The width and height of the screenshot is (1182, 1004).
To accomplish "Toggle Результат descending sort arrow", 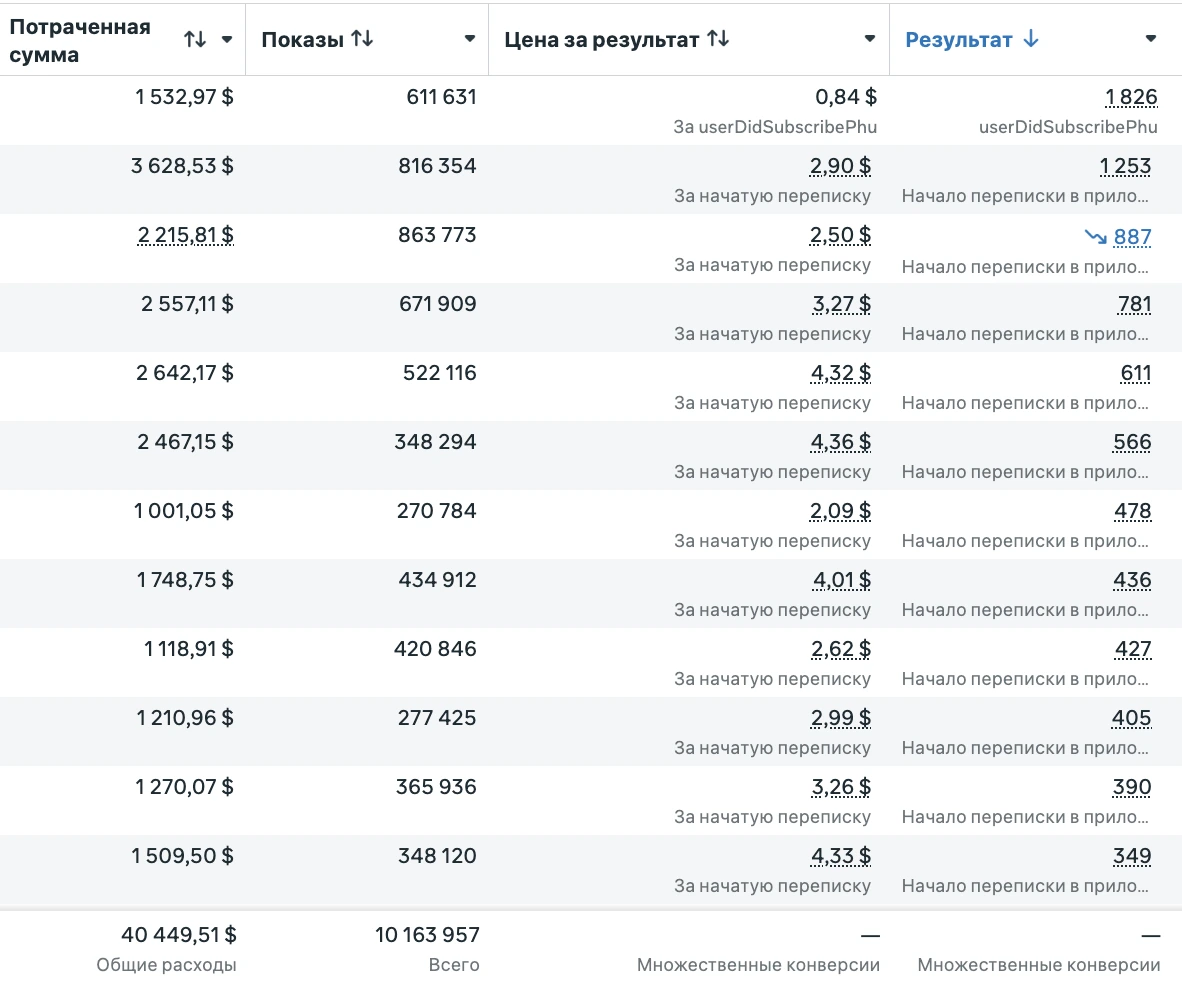I will tap(1031, 39).
